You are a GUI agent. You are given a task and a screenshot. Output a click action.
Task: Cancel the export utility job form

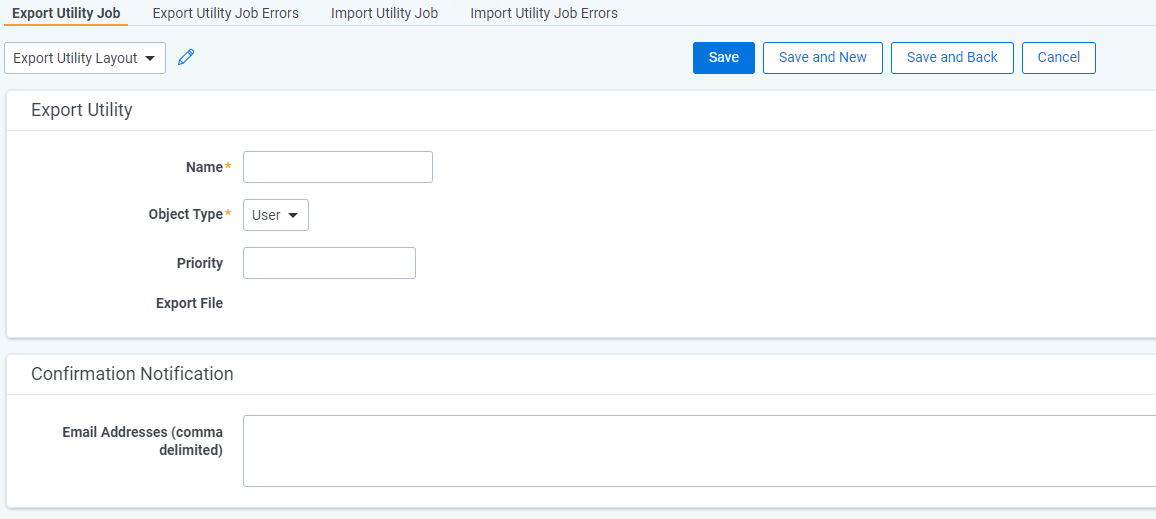[x=1059, y=58]
